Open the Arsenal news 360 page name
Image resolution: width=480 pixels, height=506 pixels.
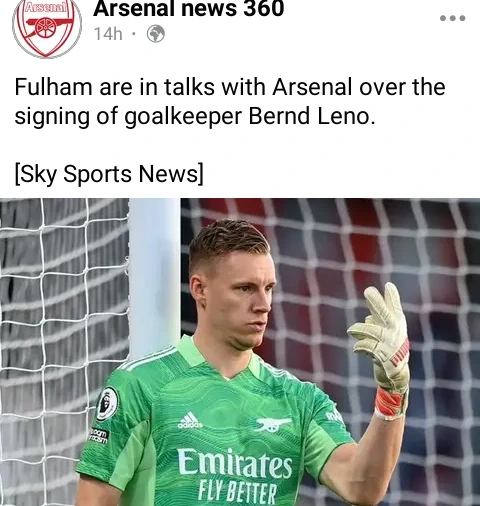pos(189,9)
